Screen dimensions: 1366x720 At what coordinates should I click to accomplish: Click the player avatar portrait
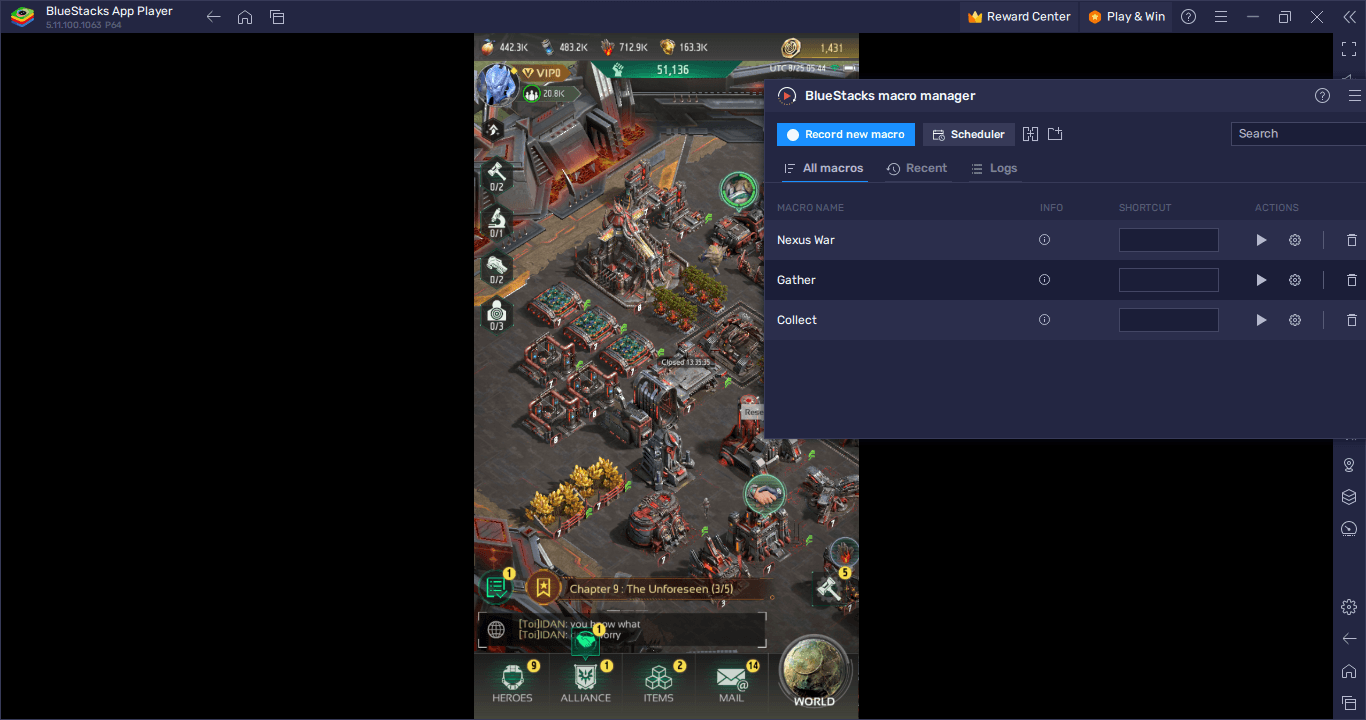pyautogui.click(x=496, y=84)
